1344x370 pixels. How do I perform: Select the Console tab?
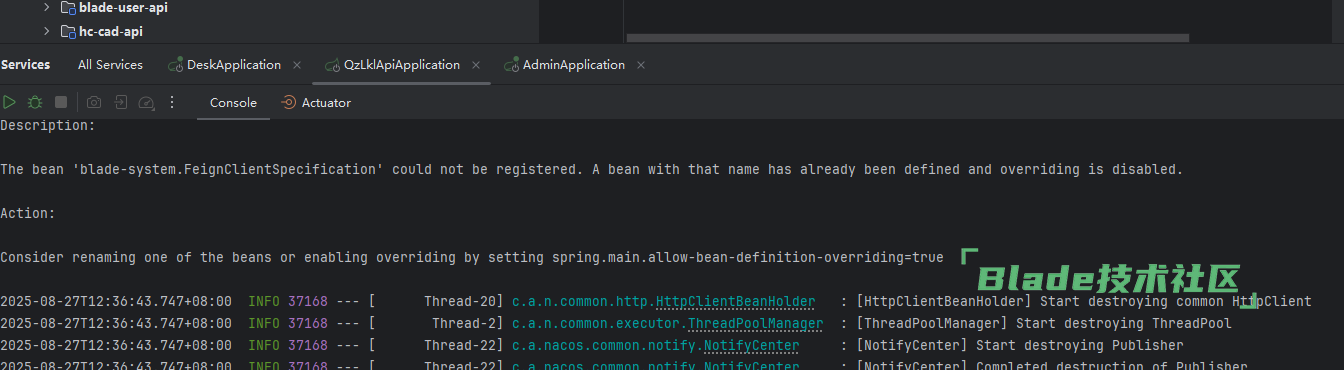point(233,102)
